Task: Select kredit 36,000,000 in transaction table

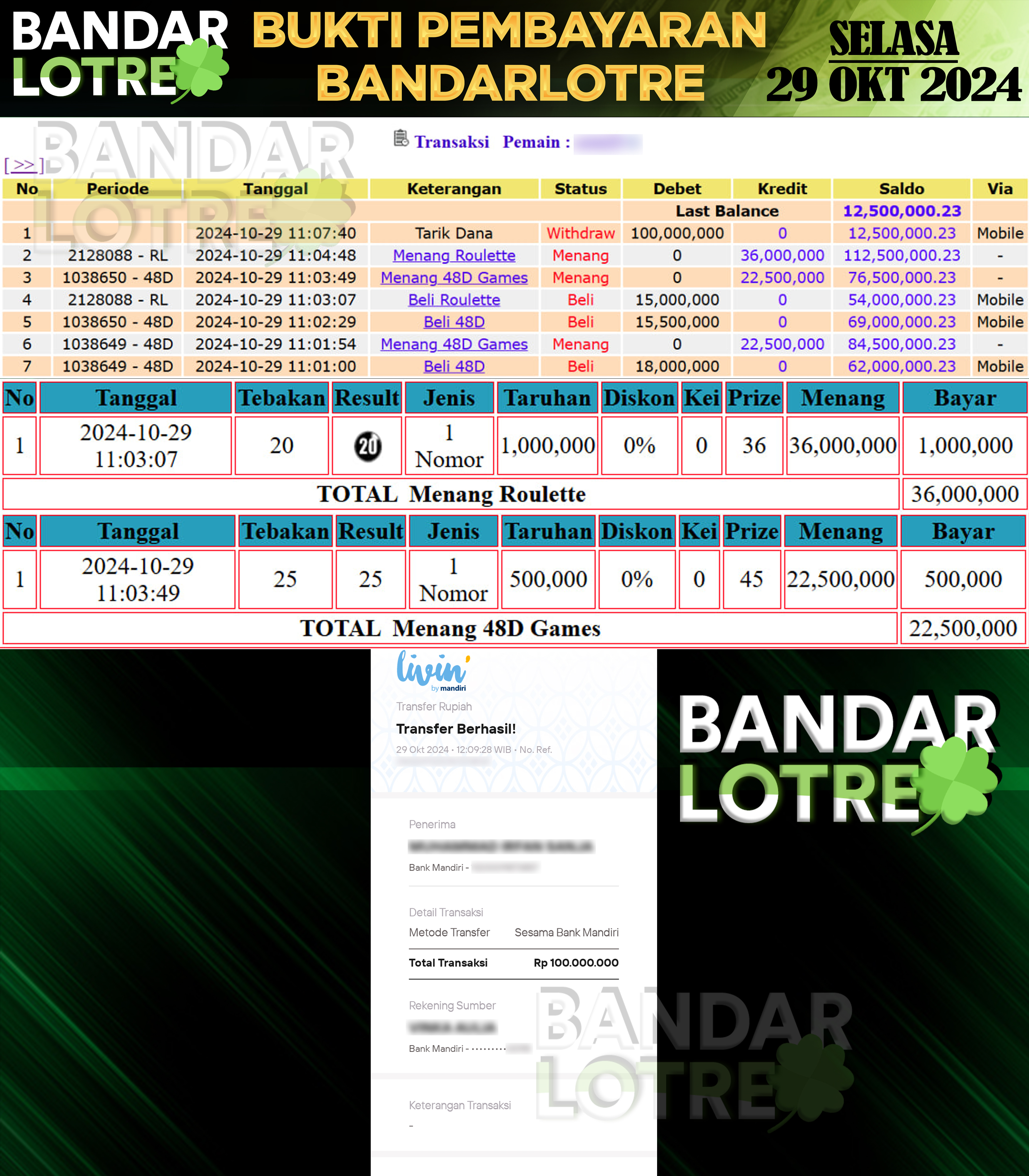Action: (782, 255)
